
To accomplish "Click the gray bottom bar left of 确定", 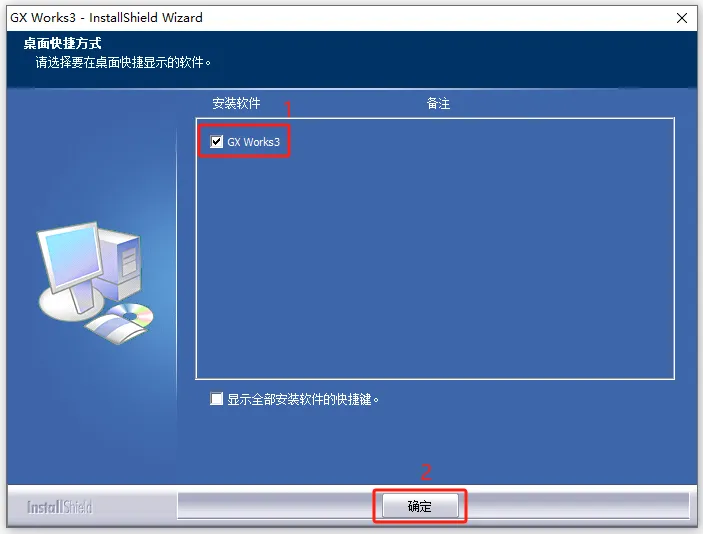I will pyautogui.click(x=274, y=506).
